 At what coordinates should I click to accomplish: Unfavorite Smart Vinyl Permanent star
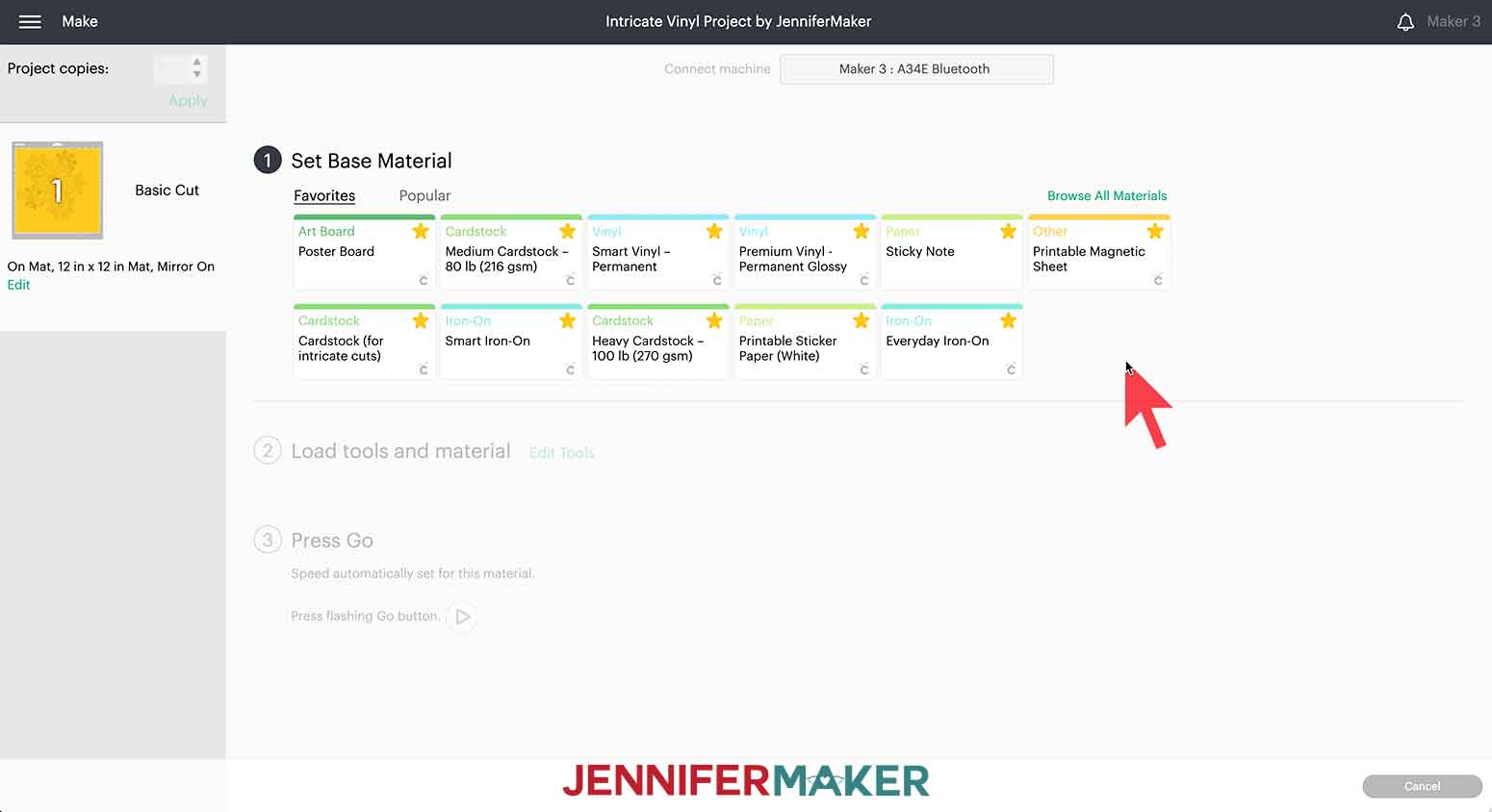click(x=714, y=231)
